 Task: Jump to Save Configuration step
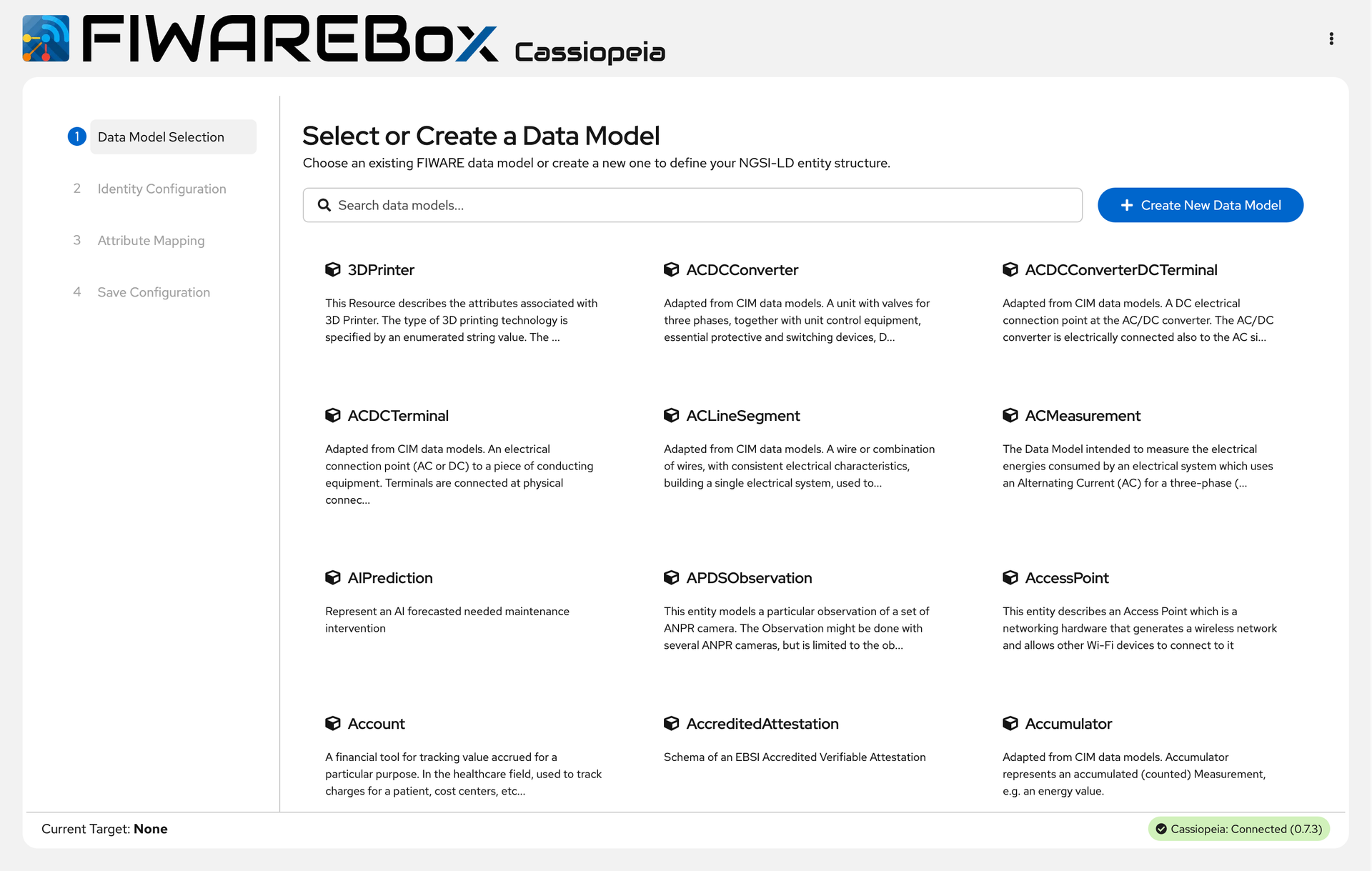point(154,292)
